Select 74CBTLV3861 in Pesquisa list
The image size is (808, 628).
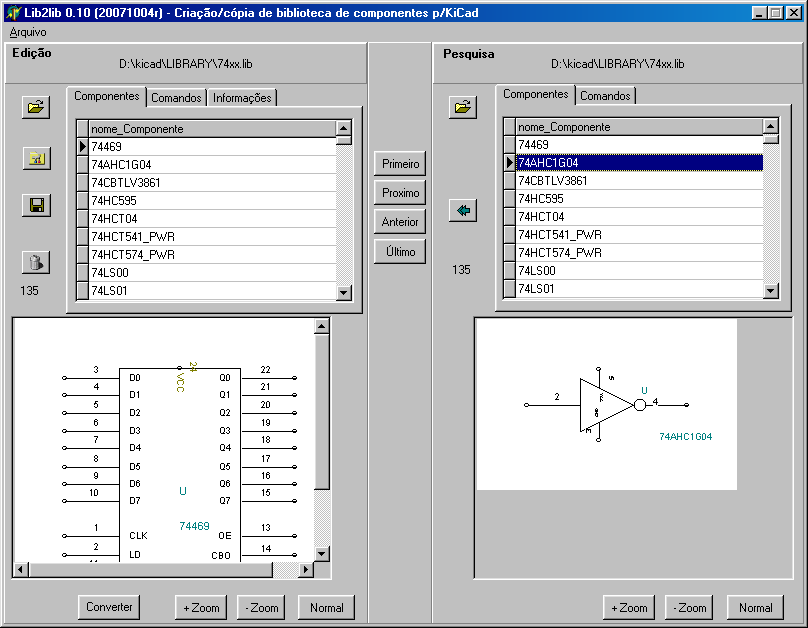pyautogui.click(x=639, y=181)
